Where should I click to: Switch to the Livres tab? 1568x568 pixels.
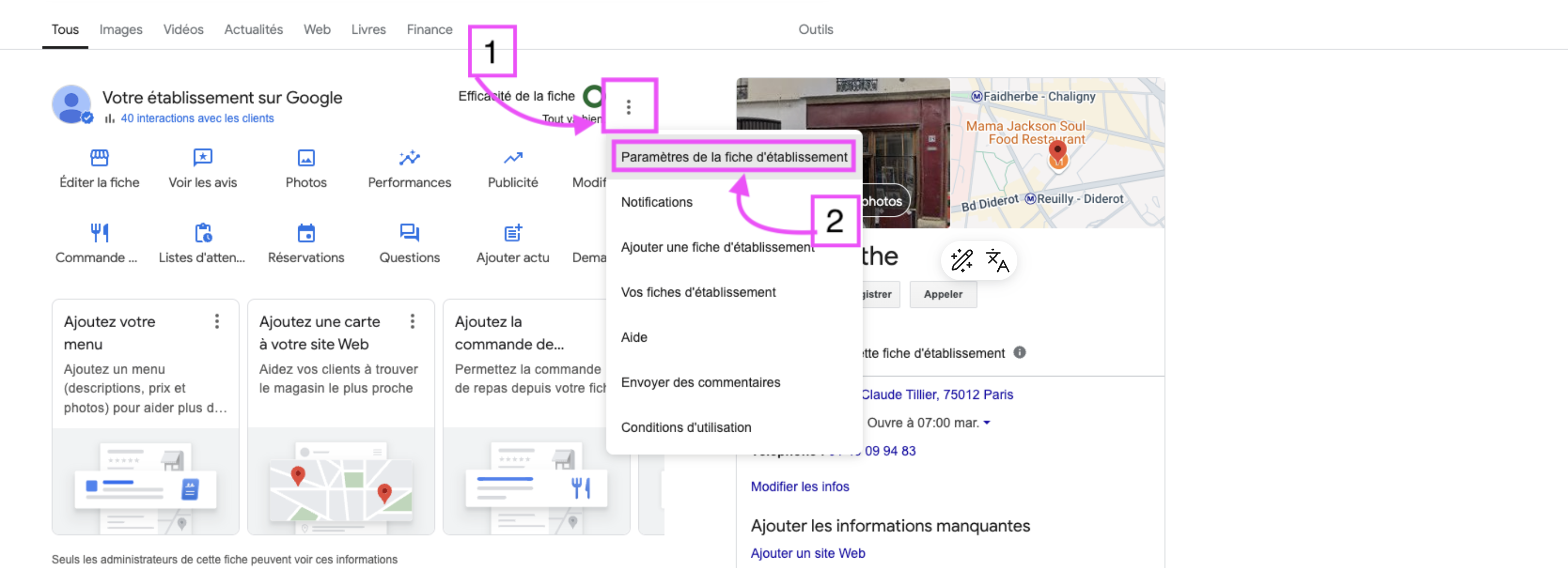click(368, 29)
